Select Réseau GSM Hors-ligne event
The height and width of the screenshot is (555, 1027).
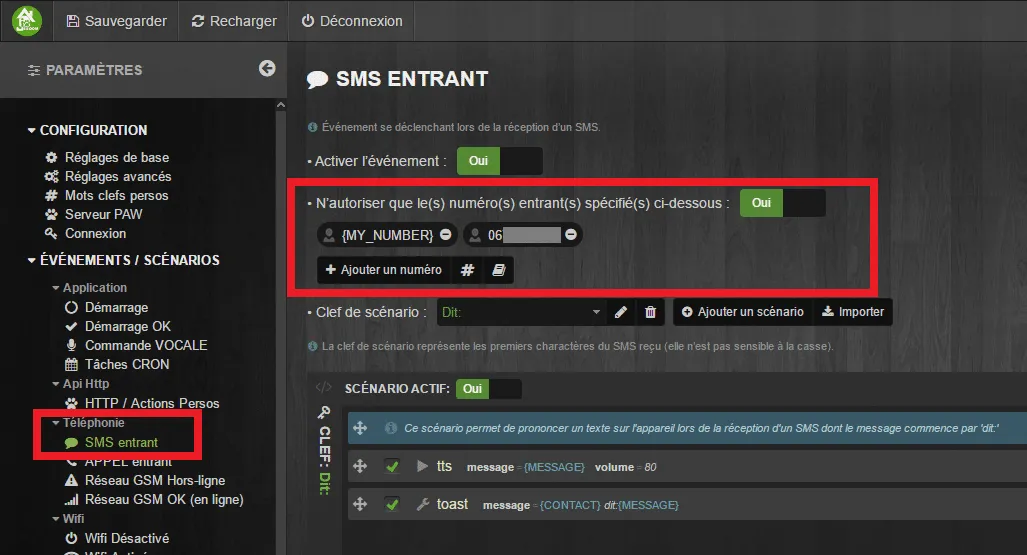click(145, 480)
